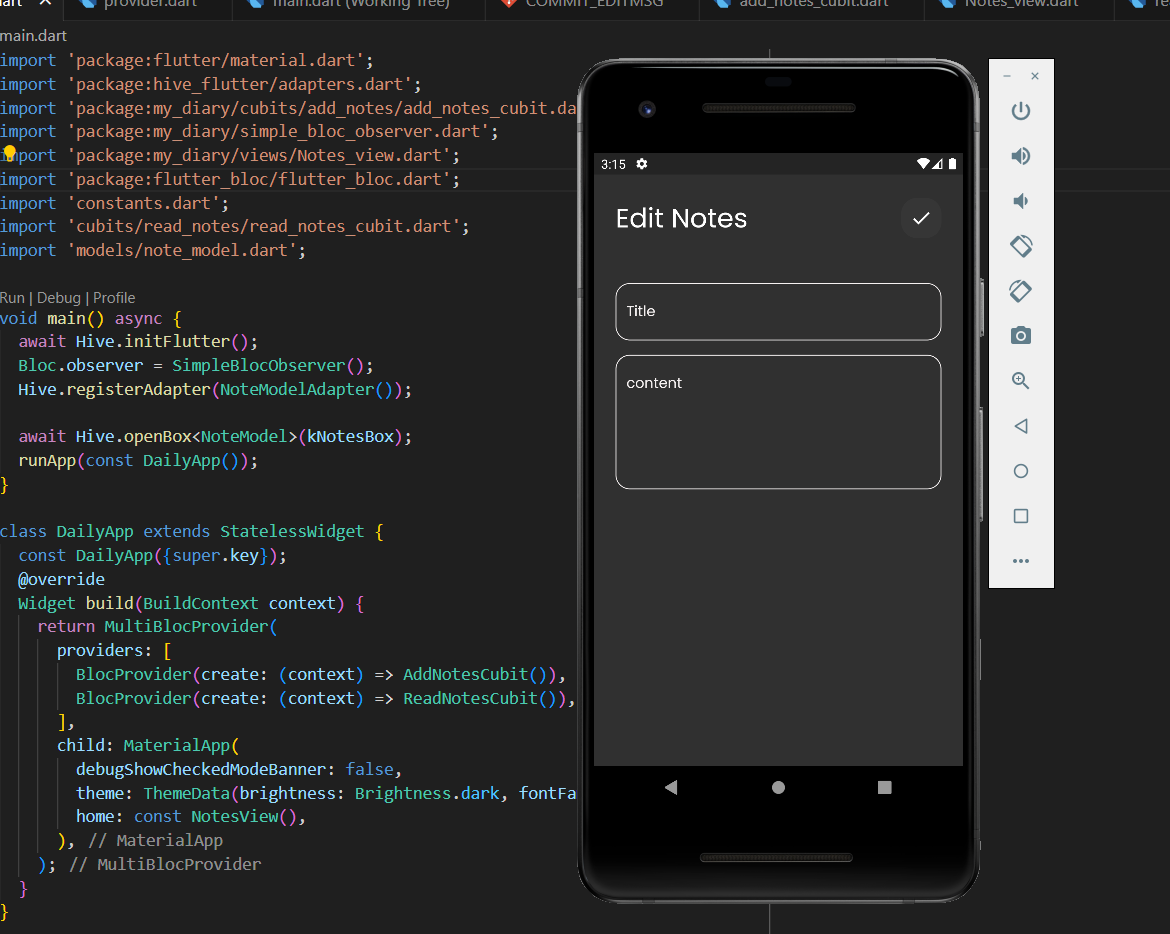
Task: Run the app via the Run code lens
Action: point(11,297)
